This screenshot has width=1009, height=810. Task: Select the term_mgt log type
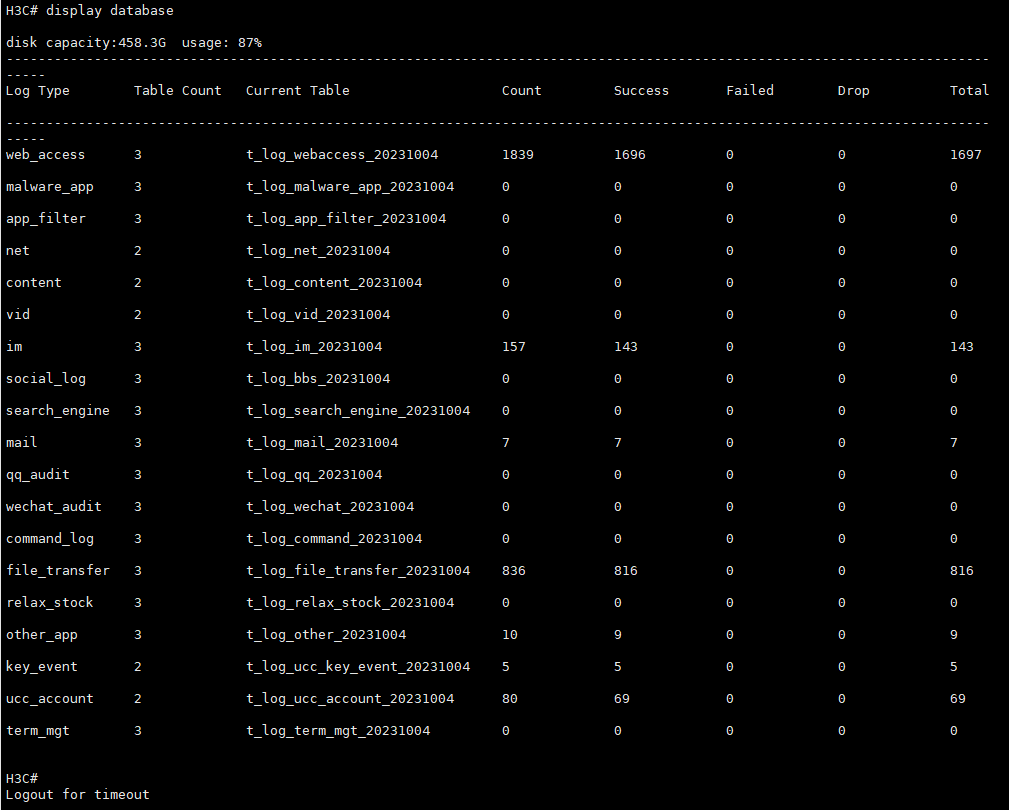pyautogui.click(x=37, y=731)
